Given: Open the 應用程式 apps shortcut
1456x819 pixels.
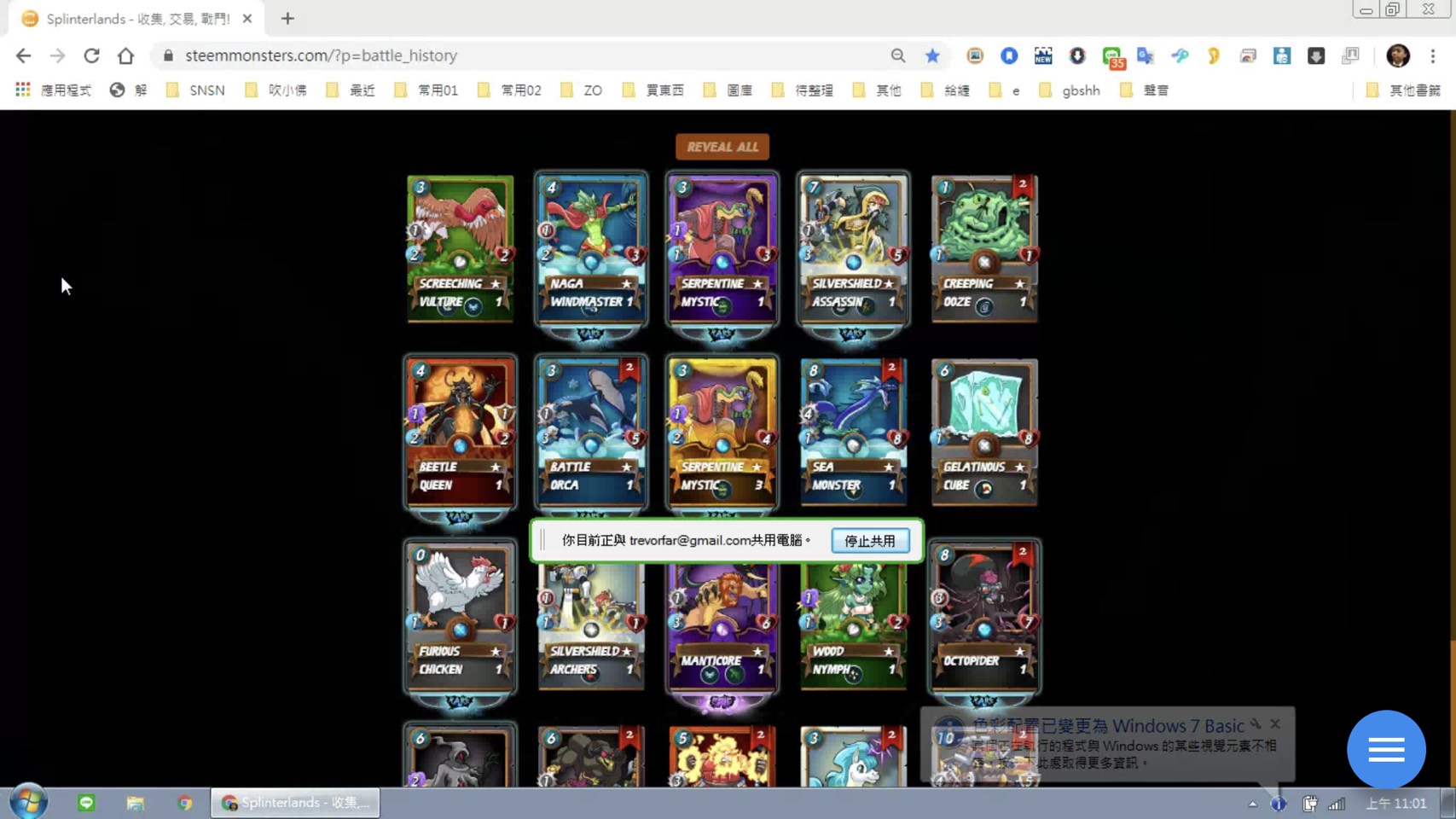Looking at the screenshot, I should 53,90.
